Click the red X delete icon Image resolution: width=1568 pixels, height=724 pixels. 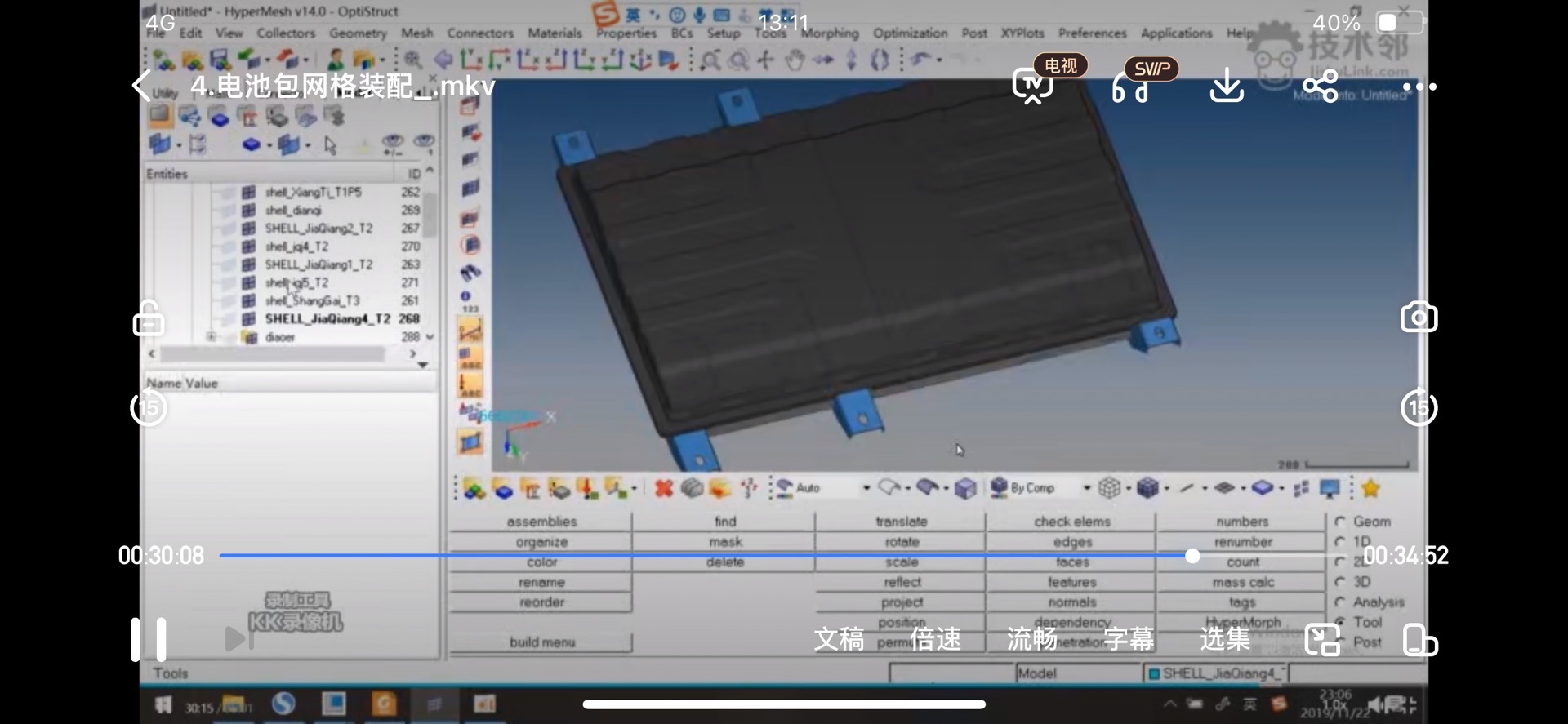663,488
